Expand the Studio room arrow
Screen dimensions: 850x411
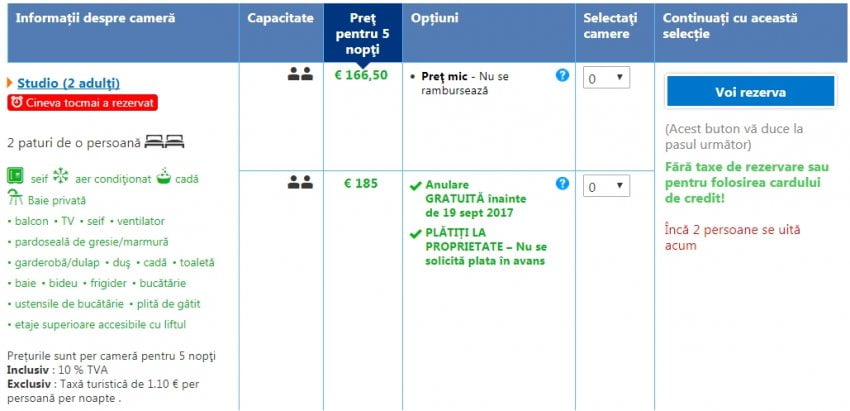(x=10, y=82)
